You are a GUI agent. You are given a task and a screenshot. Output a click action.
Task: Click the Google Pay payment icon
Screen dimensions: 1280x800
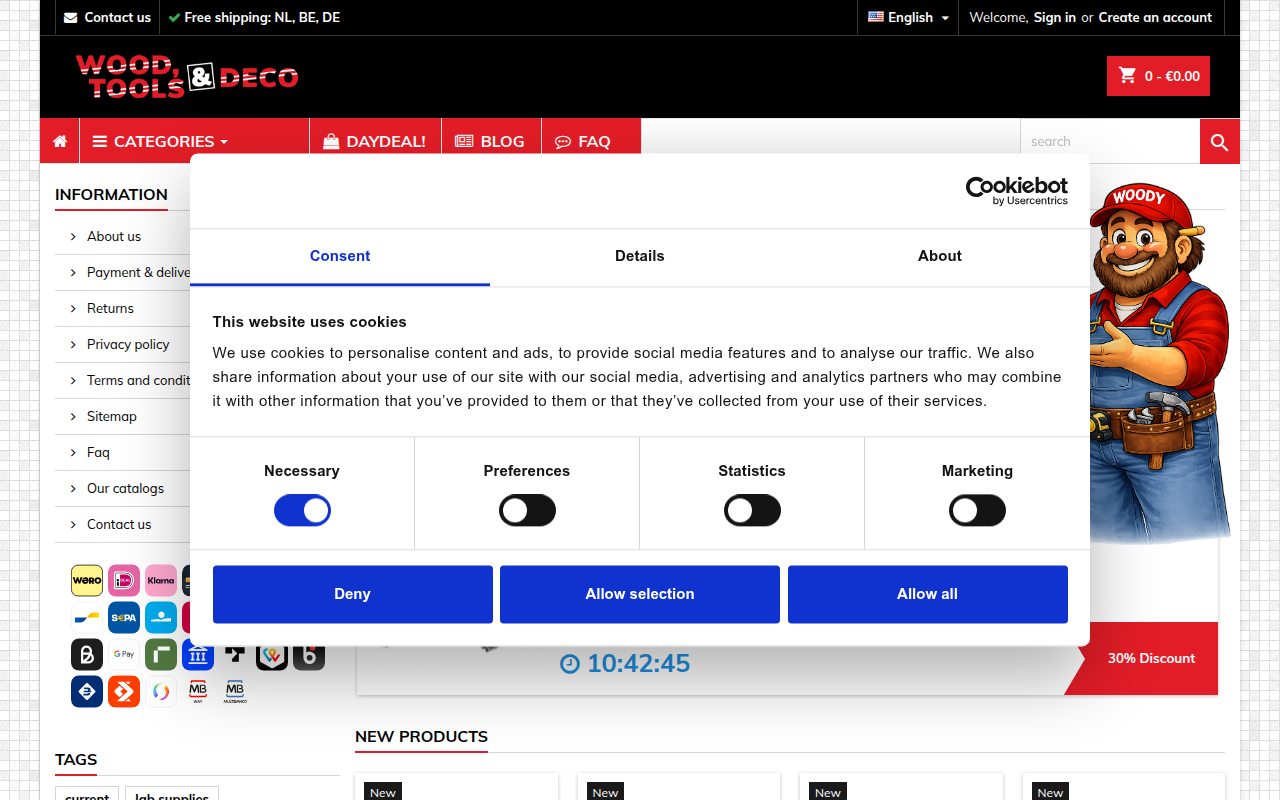[124, 655]
